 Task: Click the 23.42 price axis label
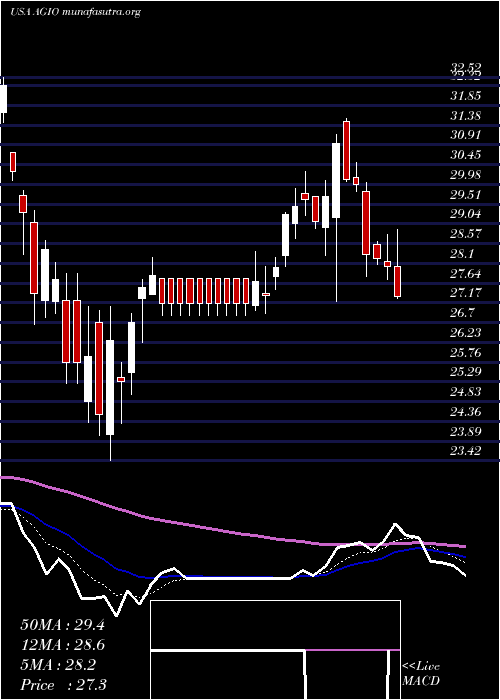pyautogui.click(x=467, y=451)
